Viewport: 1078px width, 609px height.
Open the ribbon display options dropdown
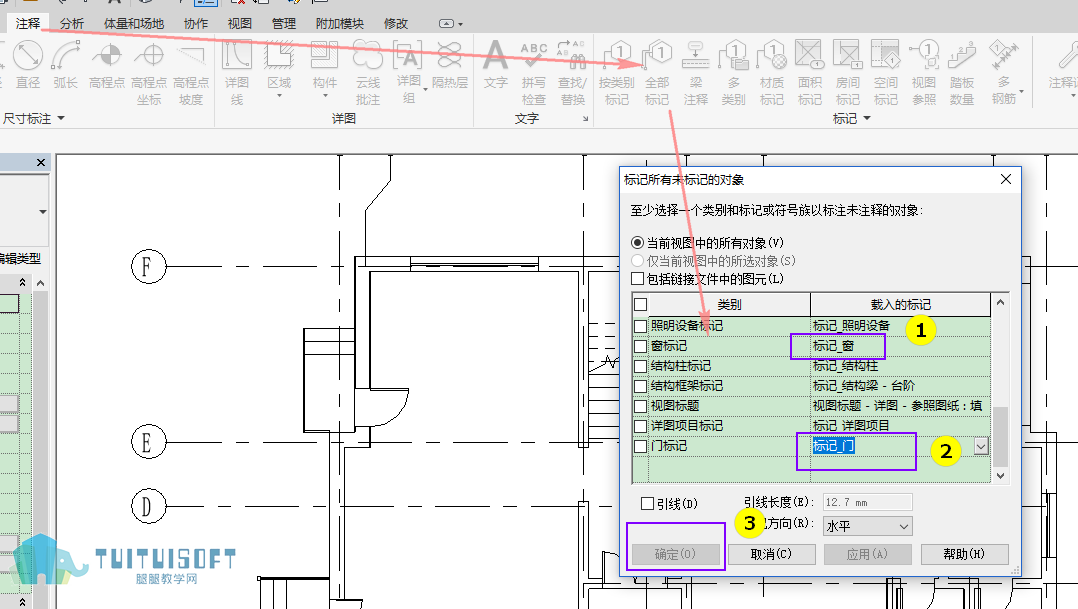[451, 23]
